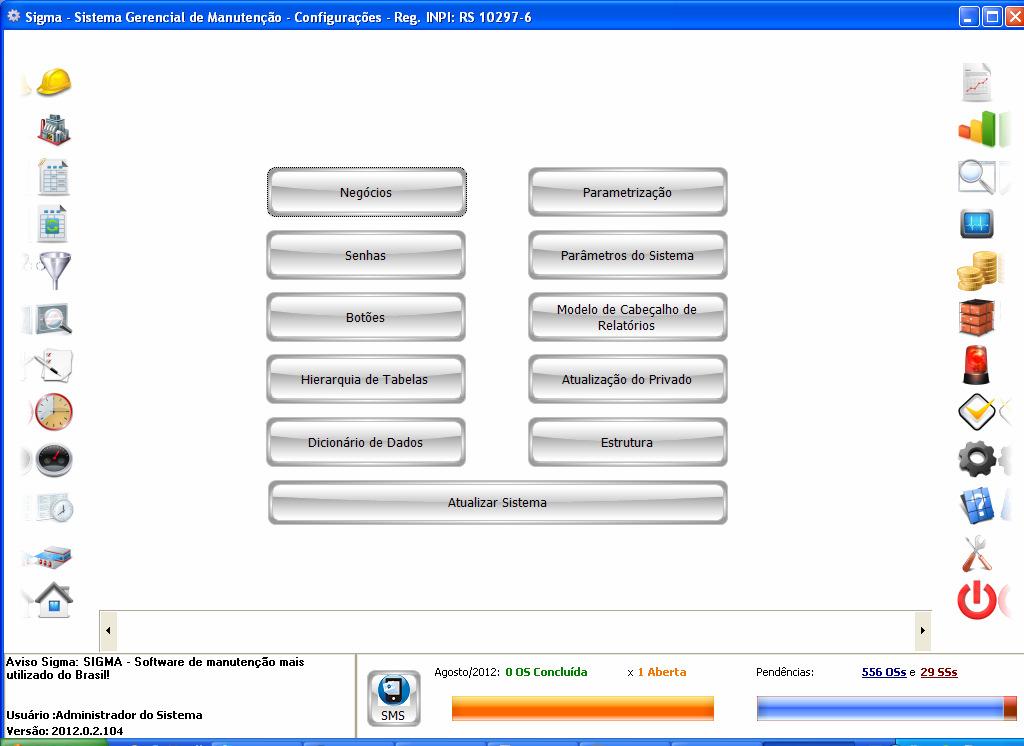The image size is (1024, 746).
Task: Open the line chart report icon
Action: [977, 82]
